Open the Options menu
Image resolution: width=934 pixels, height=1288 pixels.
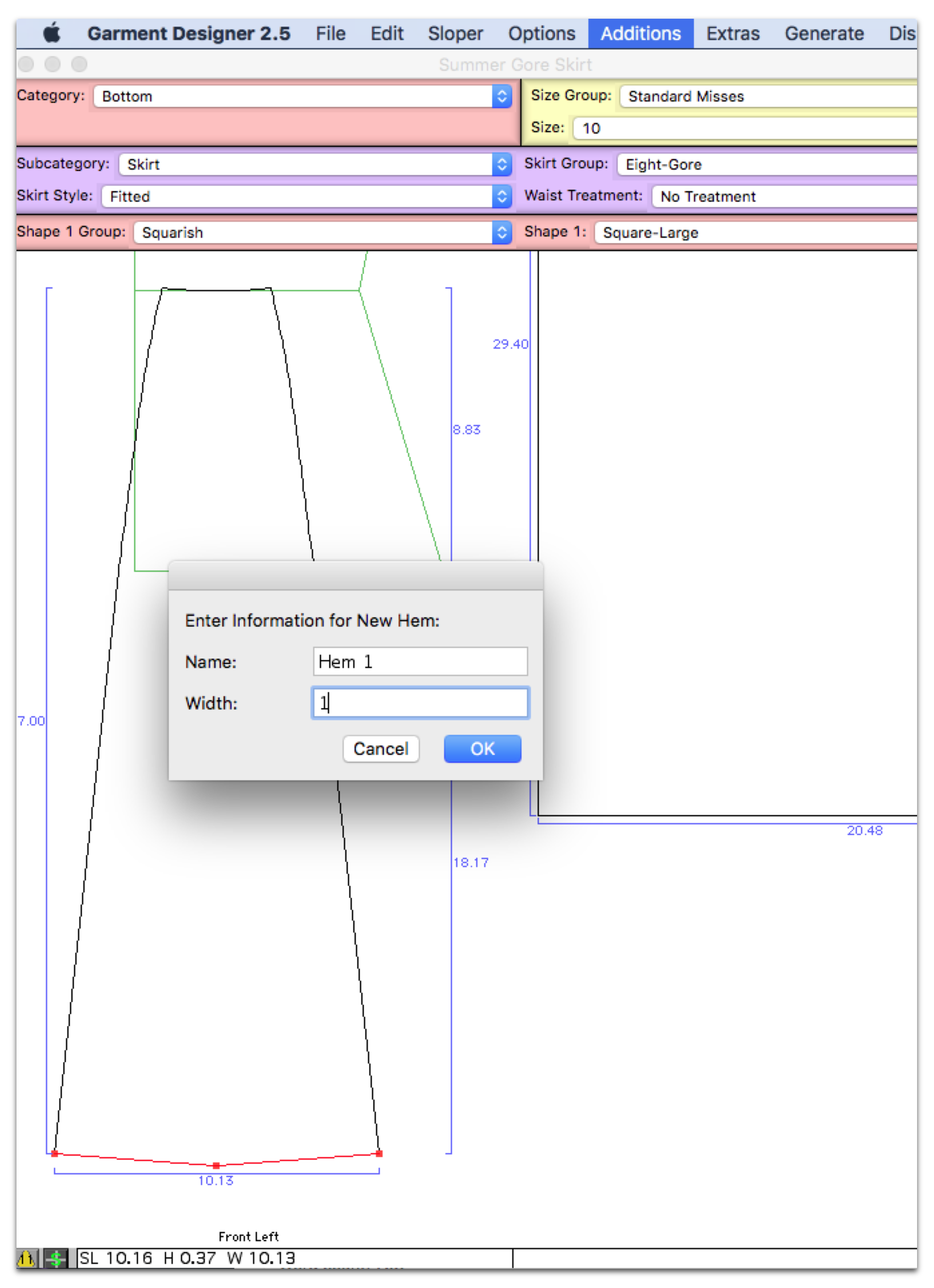point(542,33)
